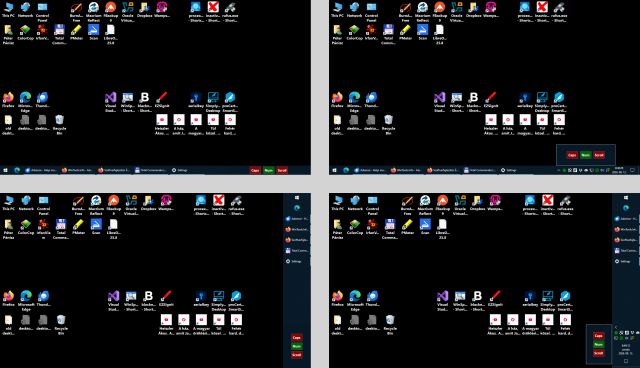
Task: Toggle green Num in bottom-right tray popup
Action: pos(598,344)
